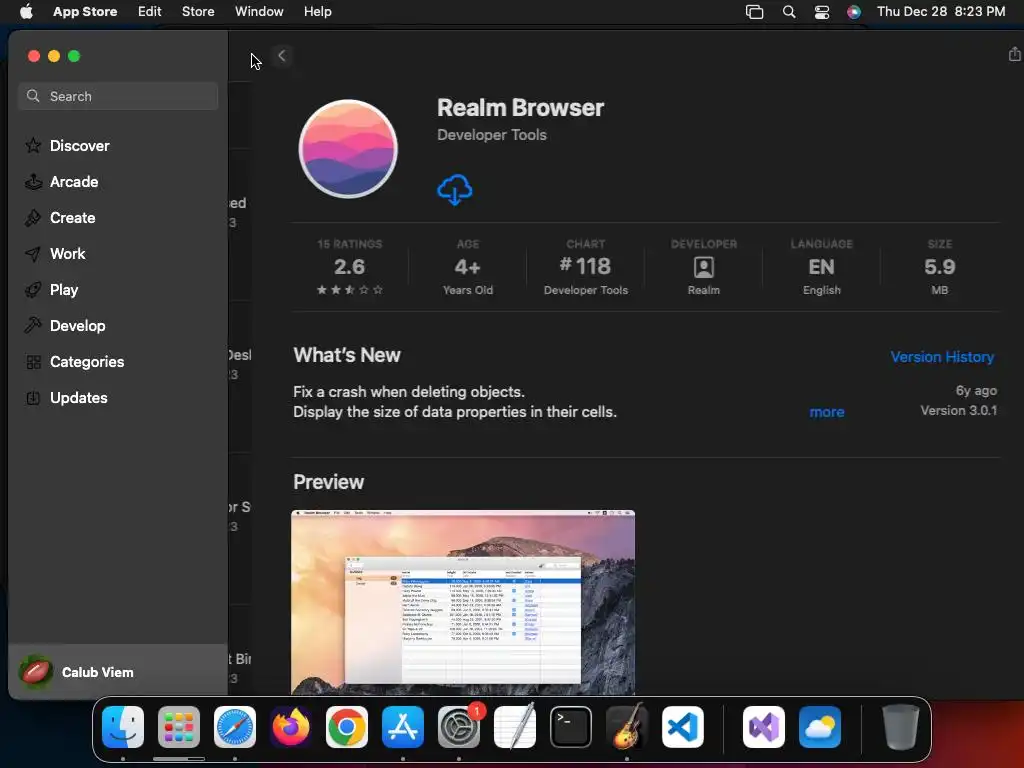Open Spotlight search in menu bar
The image size is (1024, 768).
(789, 12)
